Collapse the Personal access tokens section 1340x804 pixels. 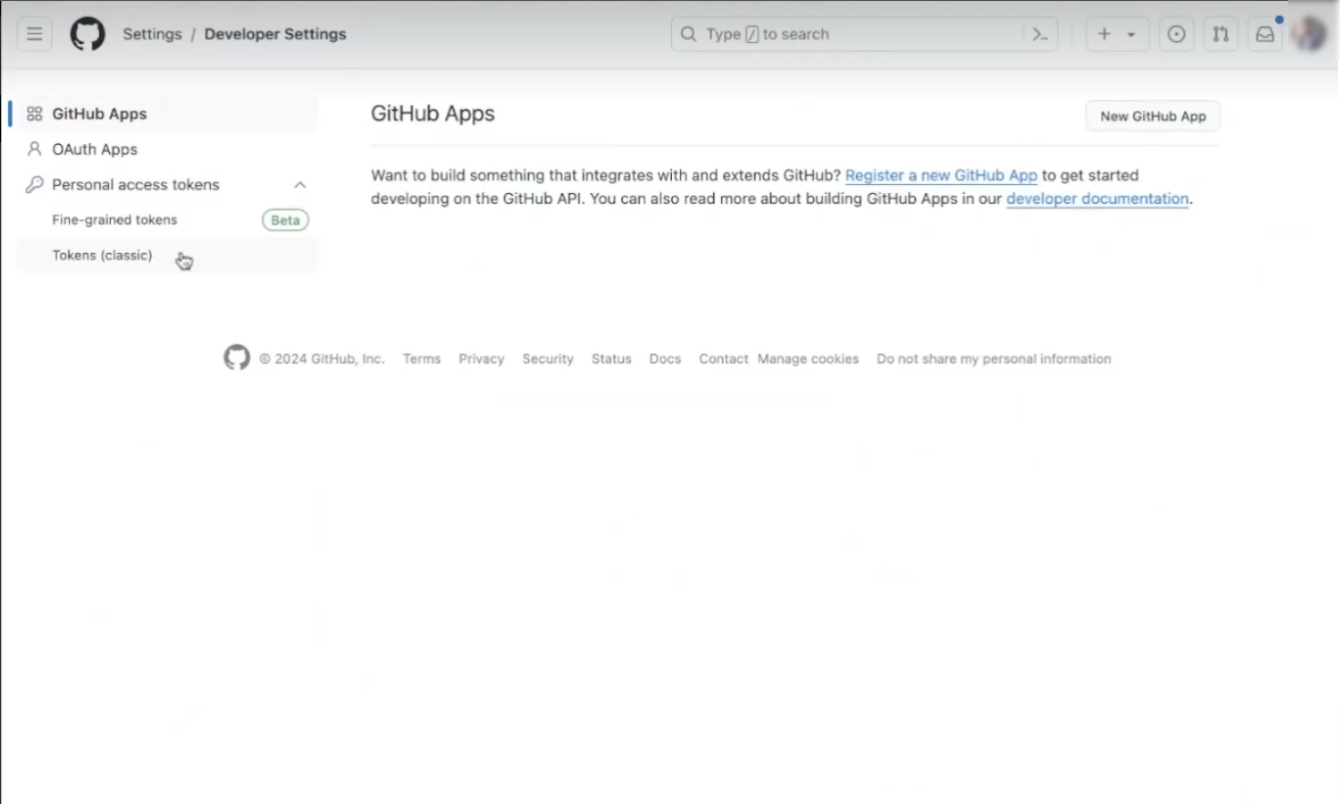tap(299, 184)
